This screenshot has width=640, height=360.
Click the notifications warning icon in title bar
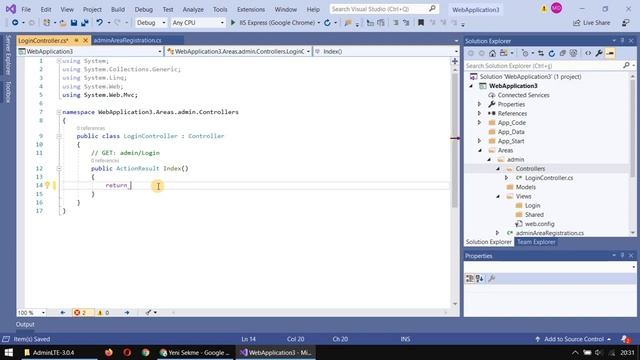[544, 9]
